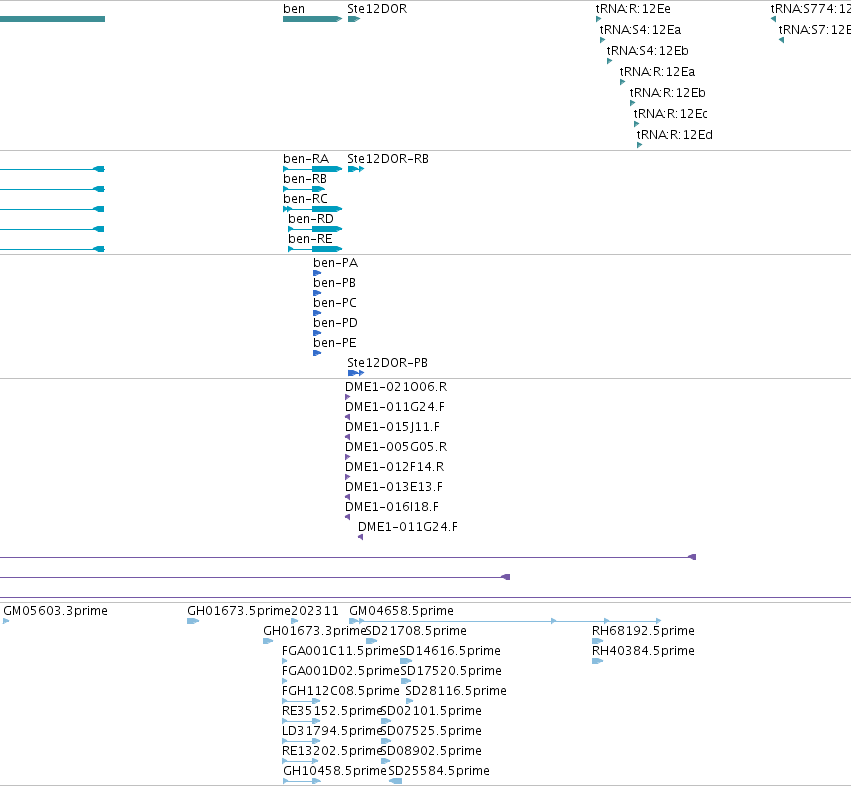This screenshot has width=851, height=786.
Task: Select tRNA:S4:12Eb feature label
Action: coord(647,51)
